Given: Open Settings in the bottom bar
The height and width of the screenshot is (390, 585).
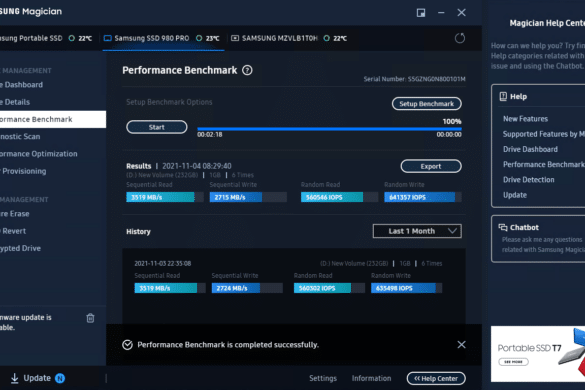Looking at the screenshot, I should tap(323, 378).
